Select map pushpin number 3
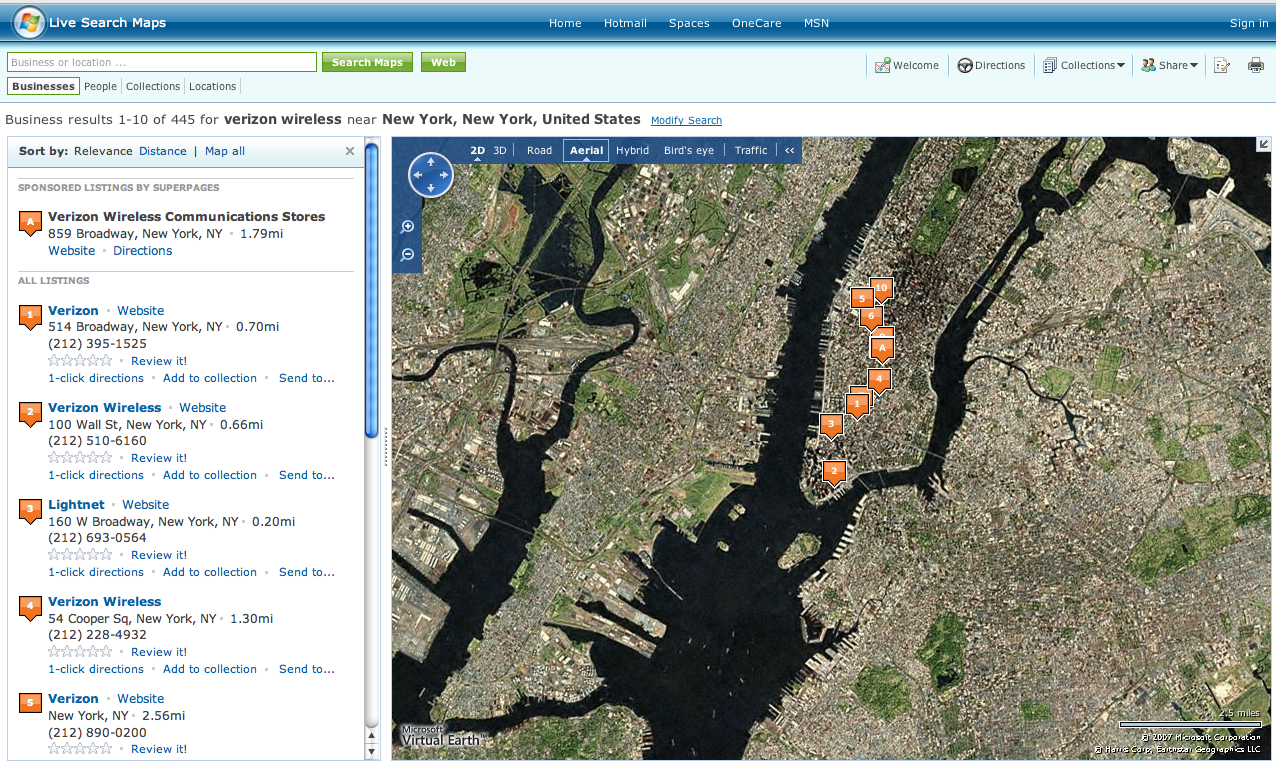The width and height of the screenshot is (1276, 764). 831,425
